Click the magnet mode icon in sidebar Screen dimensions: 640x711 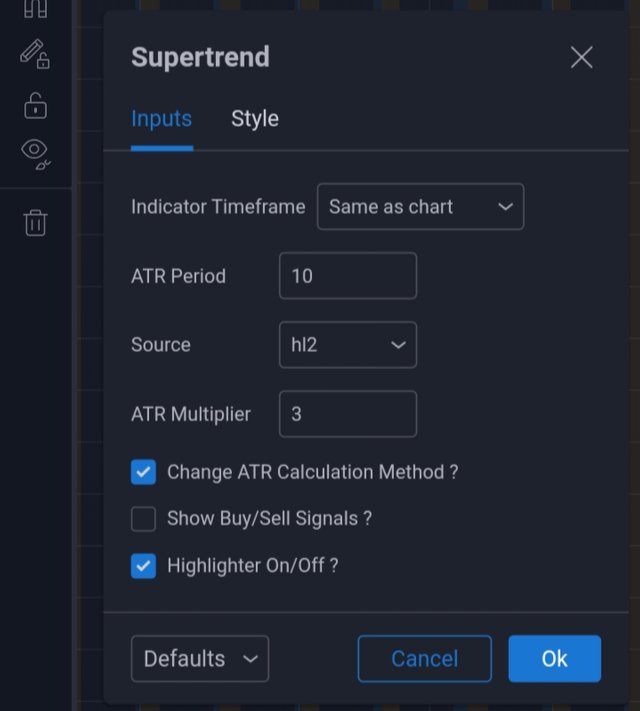[35, 8]
